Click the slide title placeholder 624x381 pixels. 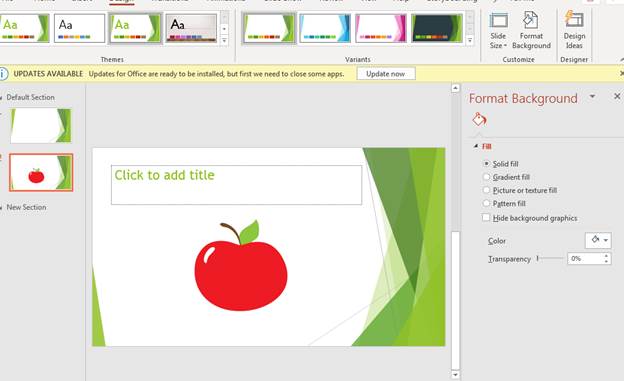pyautogui.click(x=236, y=185)
